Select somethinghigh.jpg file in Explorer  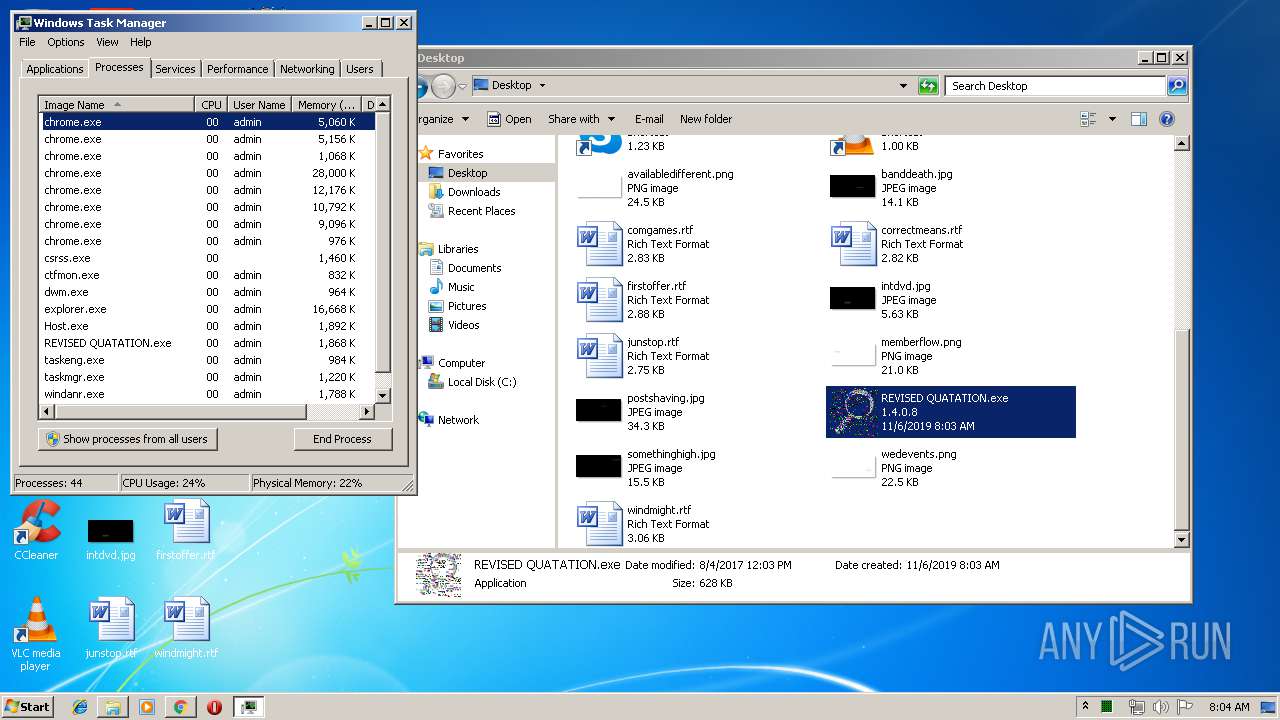646,468
